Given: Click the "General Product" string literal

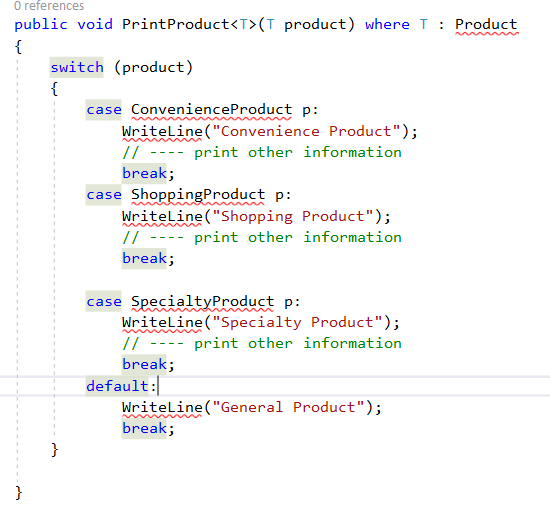Looking at the screenshot, I should point(288,407).
